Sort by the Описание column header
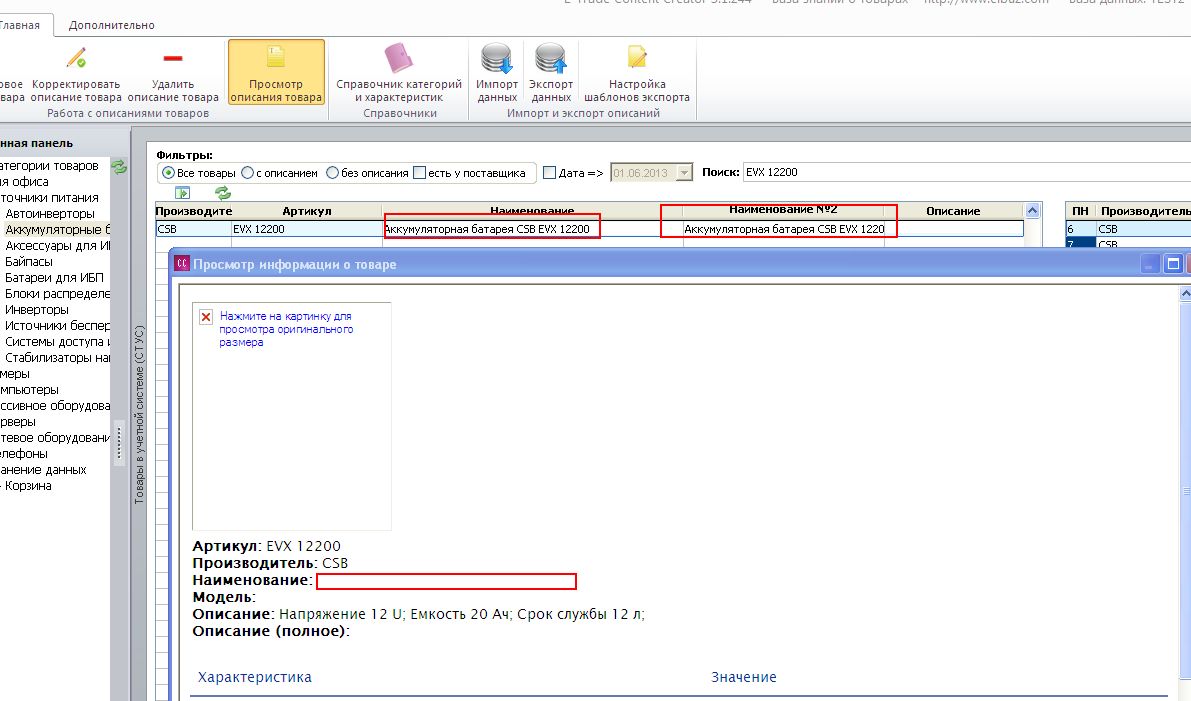This screenshot has width=1191, height=701. tap(953, 211)
